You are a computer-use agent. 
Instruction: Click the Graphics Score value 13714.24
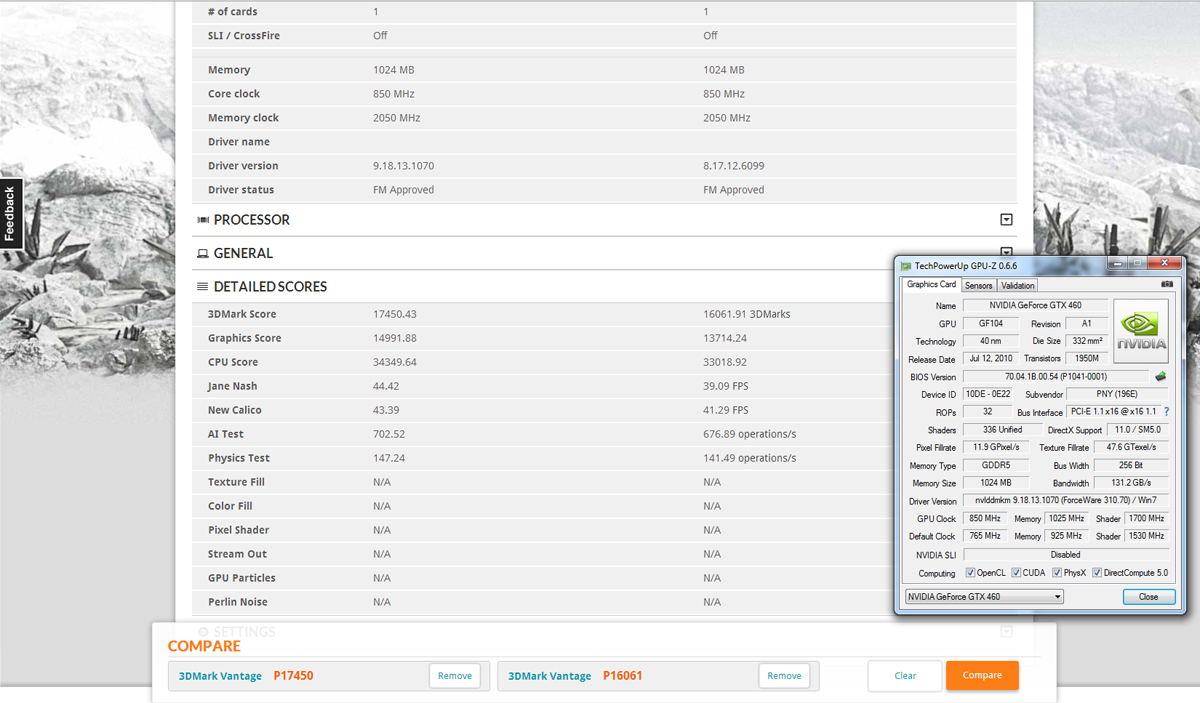pyautogui.click(x=725, y=338)
